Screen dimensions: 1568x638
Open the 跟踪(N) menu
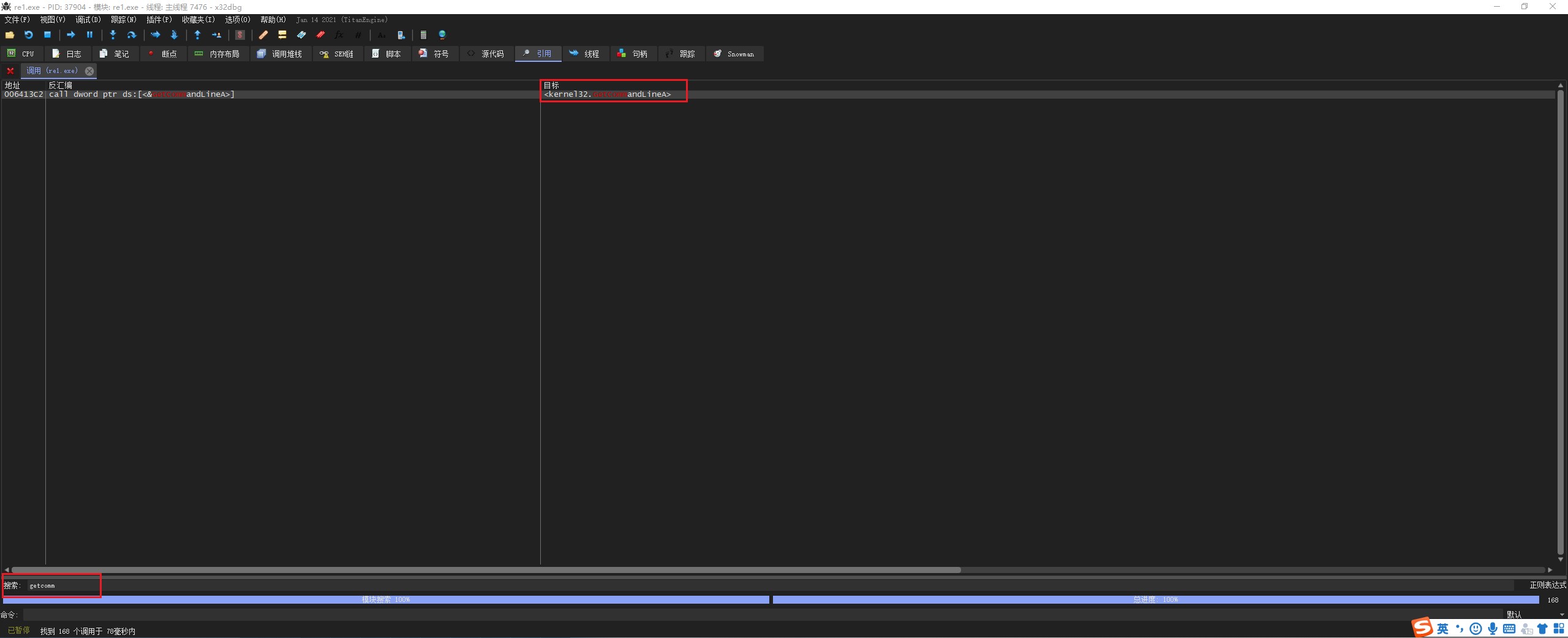tap(124, 20)
